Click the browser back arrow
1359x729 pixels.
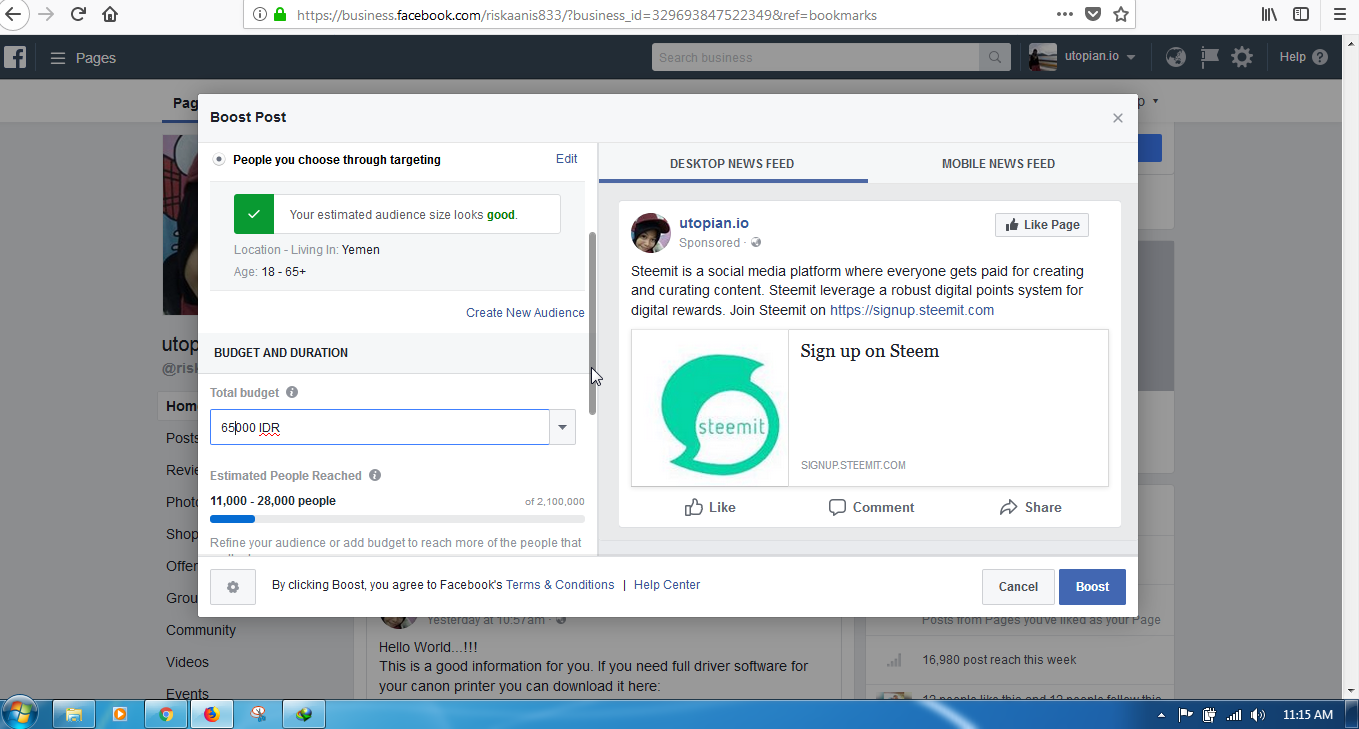click(x=12, y=14)
